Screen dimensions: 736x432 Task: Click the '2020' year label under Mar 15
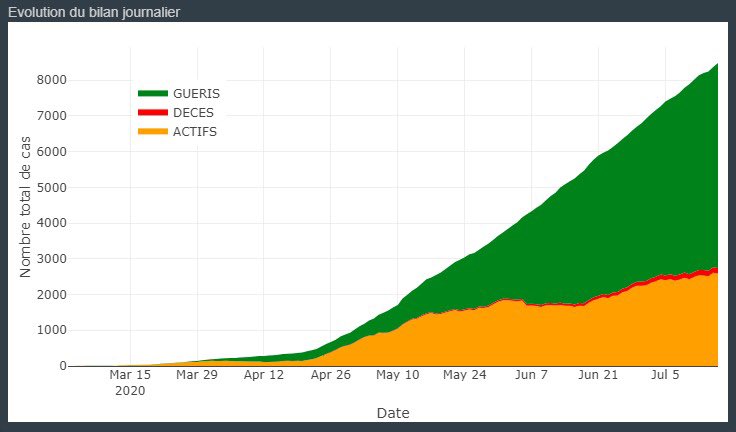pos(130,391)
